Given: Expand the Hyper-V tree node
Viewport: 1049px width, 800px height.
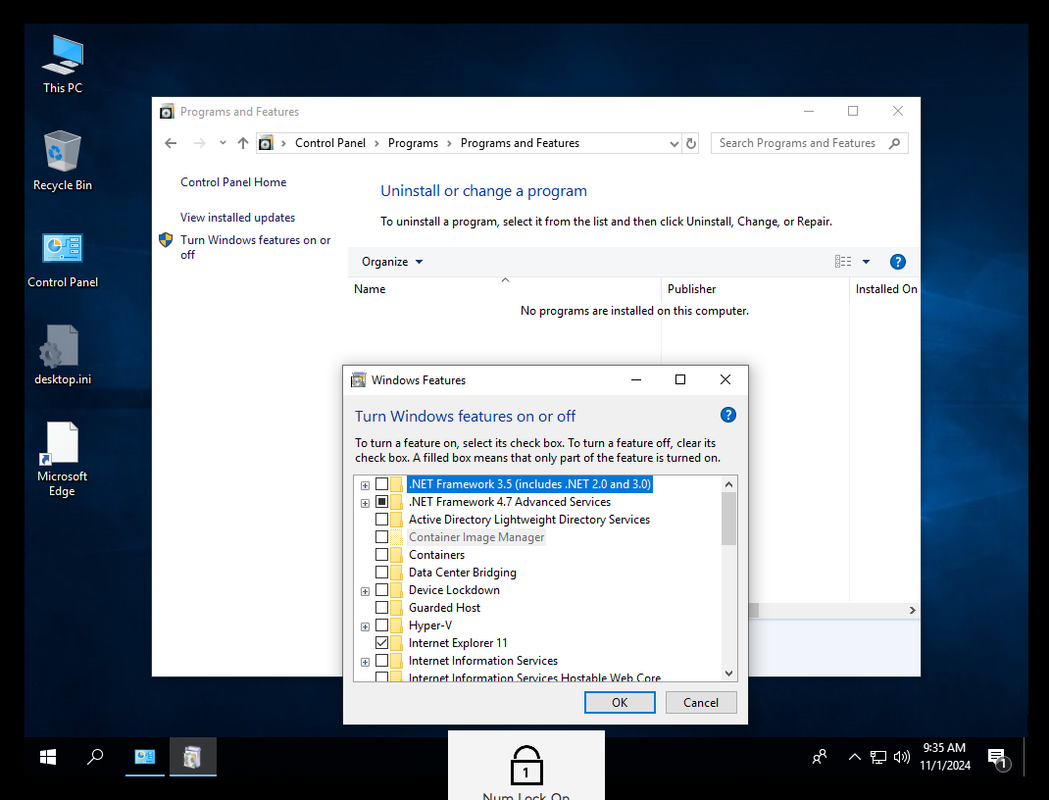Looking at the screenshot, I should (365, 627).
